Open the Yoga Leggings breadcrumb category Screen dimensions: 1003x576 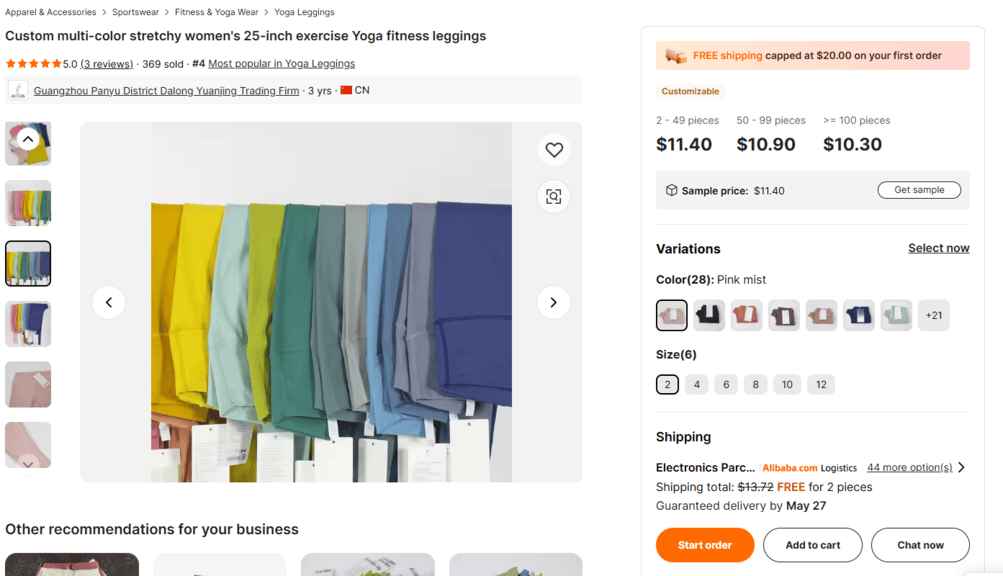point(303,12)
